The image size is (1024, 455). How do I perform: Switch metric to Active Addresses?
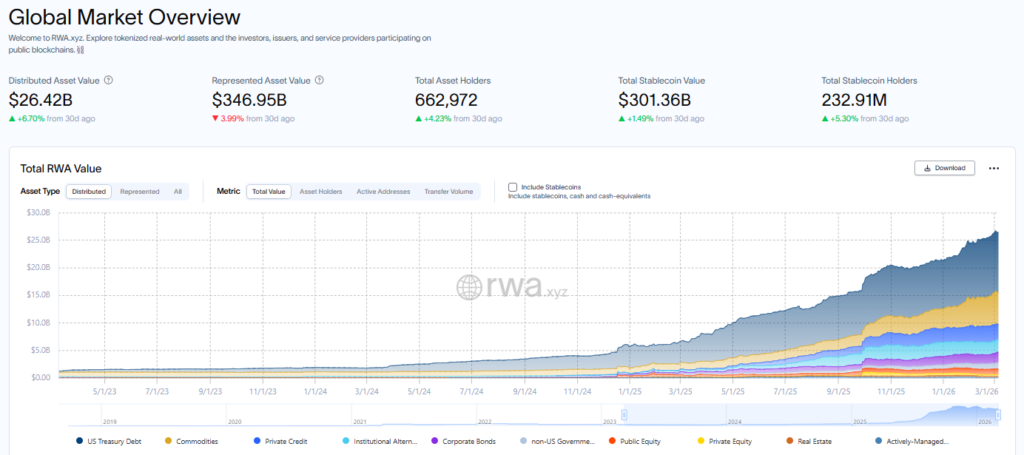click(383, 191)
